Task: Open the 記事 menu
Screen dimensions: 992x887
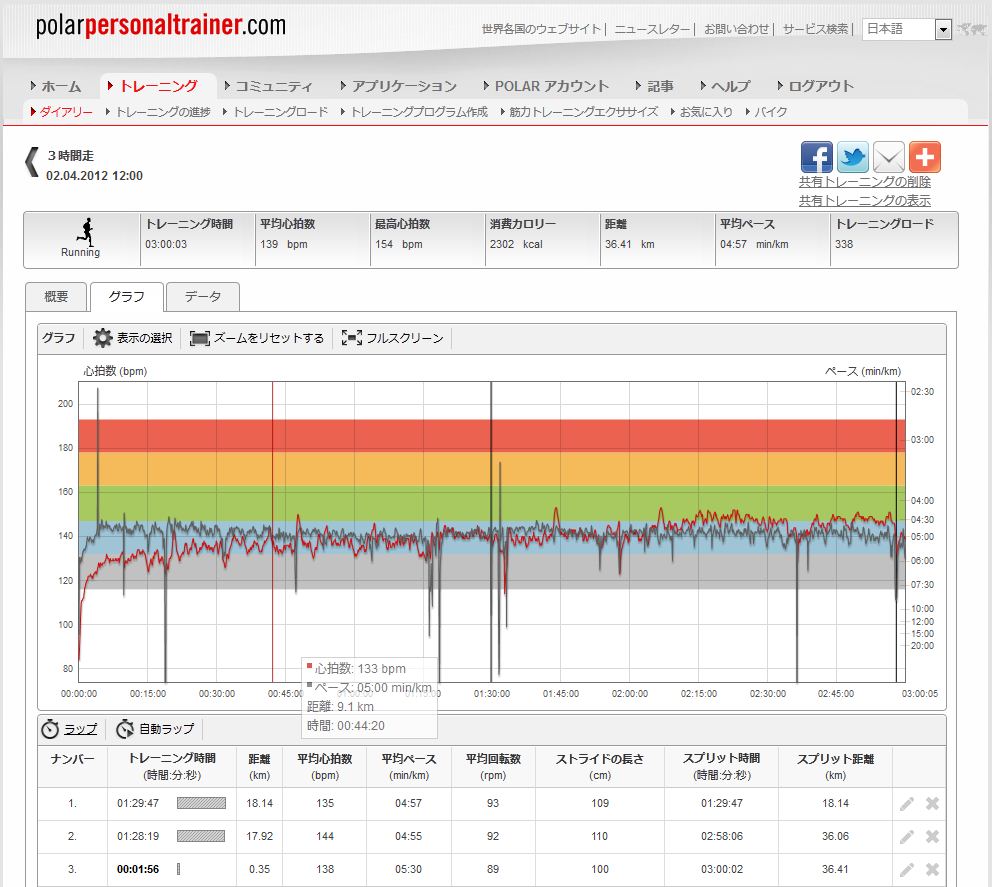Action: (x=655, y=86)
